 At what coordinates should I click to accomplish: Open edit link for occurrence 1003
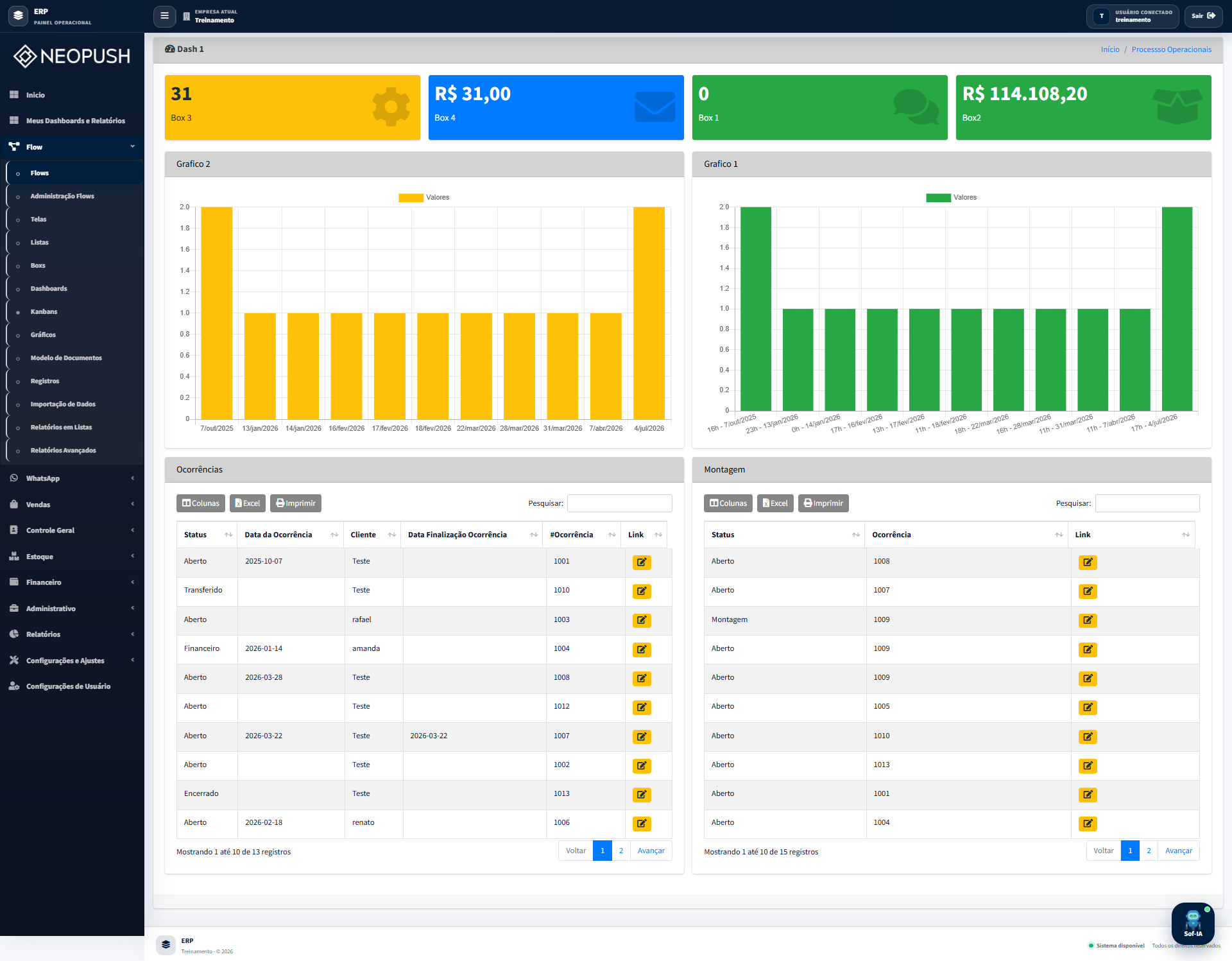coord(642,620)
